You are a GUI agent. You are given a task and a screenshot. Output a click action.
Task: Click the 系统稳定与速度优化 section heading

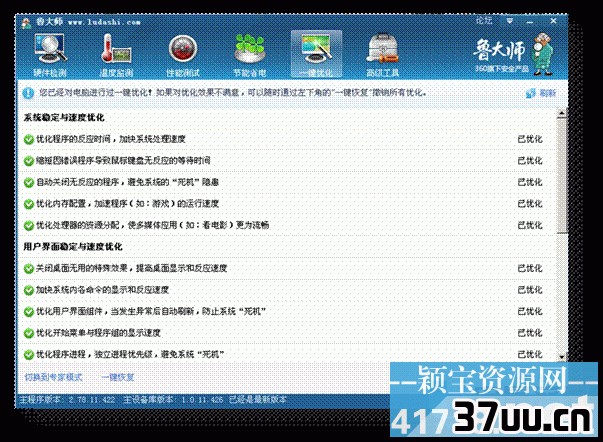coord(64,118)
